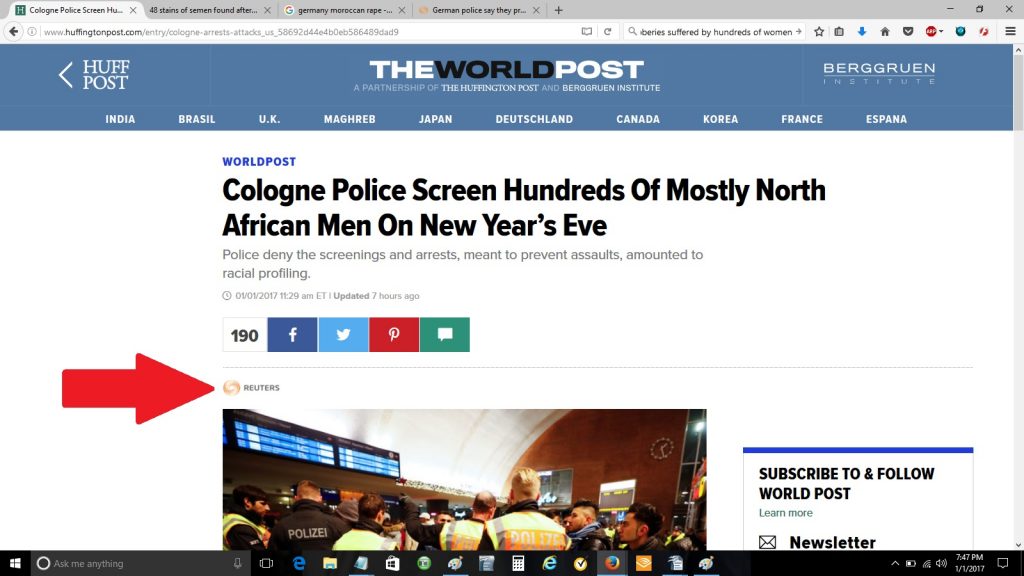Launch Microsoft Edge from the taskbar
The image size is (1024, 576).
pos(299,563)
